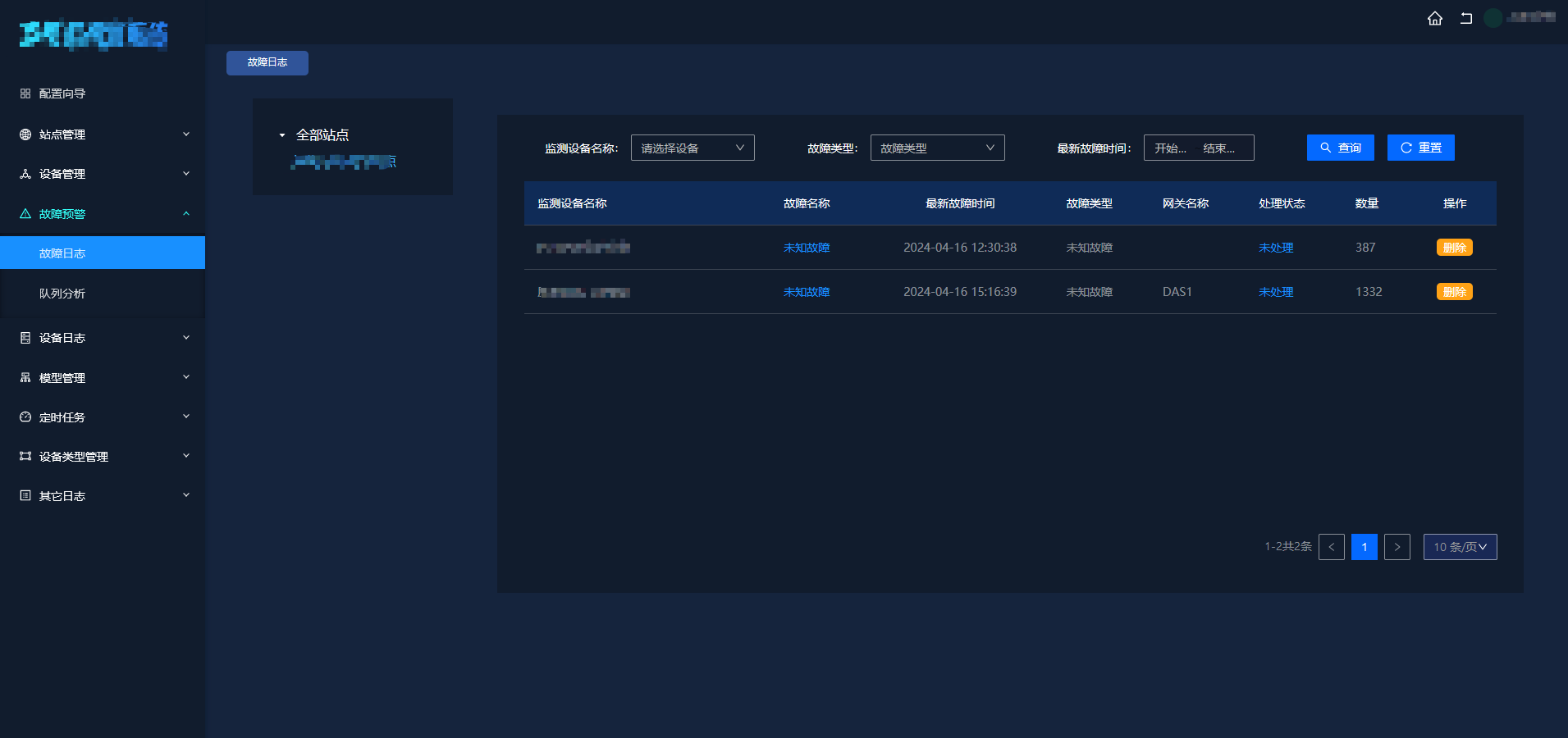Click the green user avatar circle
This screenshot has height=738, width=1568.
[x=1493, y=18]
